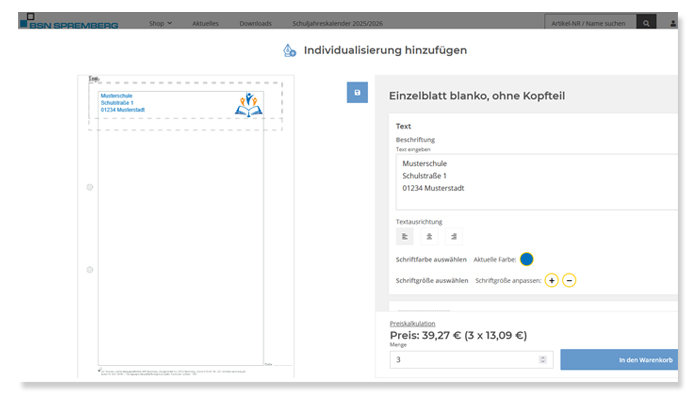
Task: Center the text alignment
Action: pos(429,236)
